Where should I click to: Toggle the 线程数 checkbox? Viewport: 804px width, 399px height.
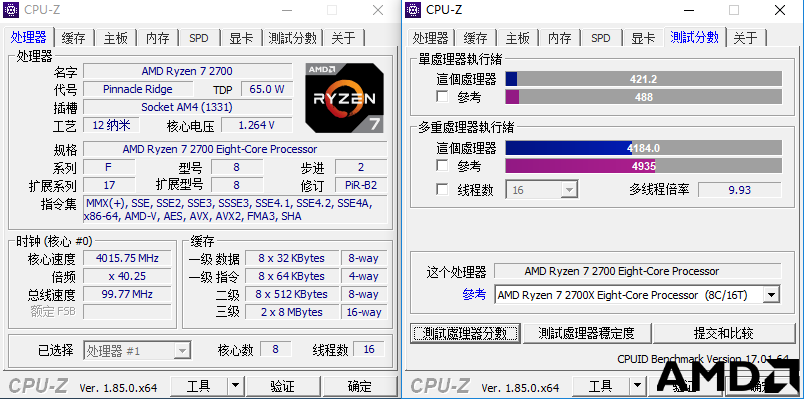(442, 190)
